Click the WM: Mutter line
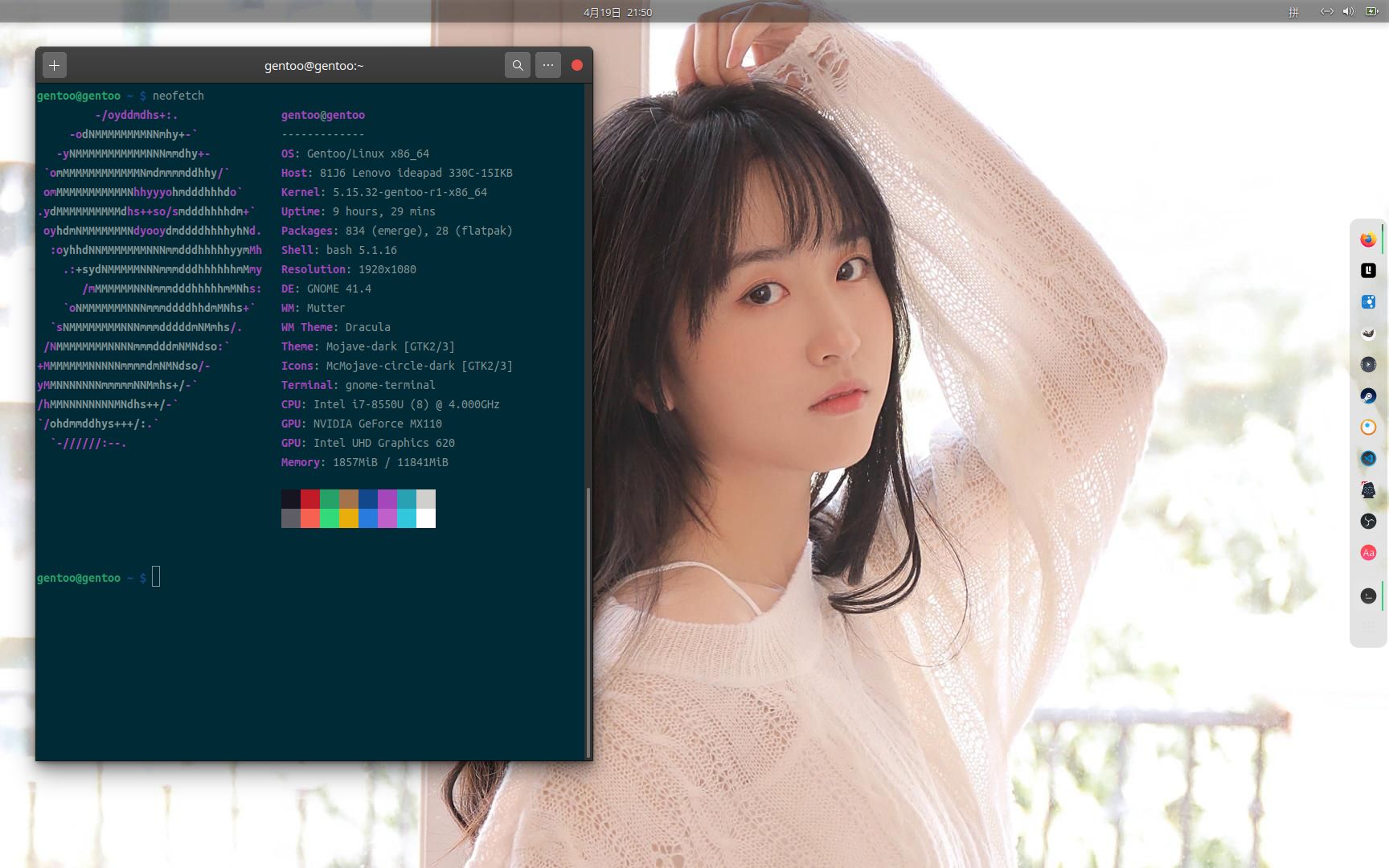This screenshot has width=1389, height=868. 313,308
